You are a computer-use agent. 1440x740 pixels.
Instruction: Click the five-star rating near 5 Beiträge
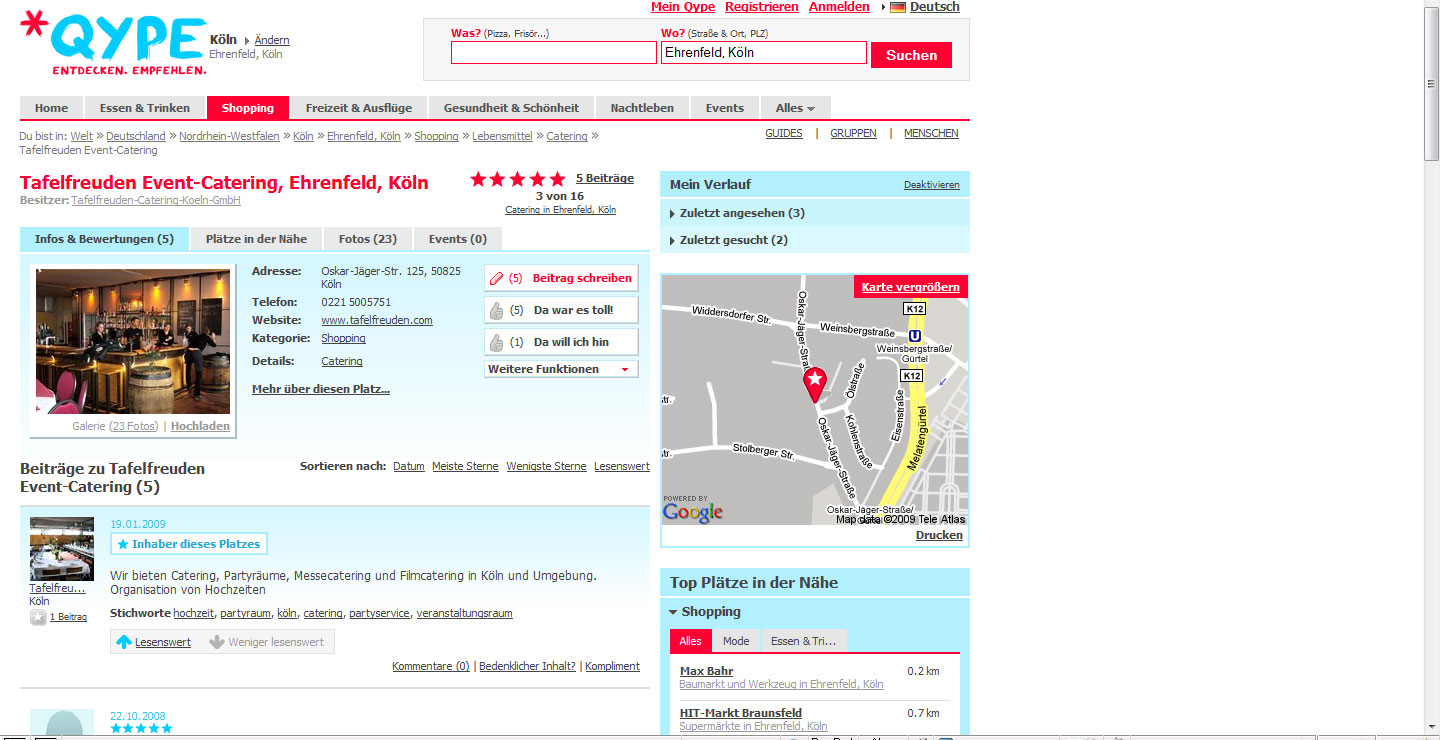(518, 179)
